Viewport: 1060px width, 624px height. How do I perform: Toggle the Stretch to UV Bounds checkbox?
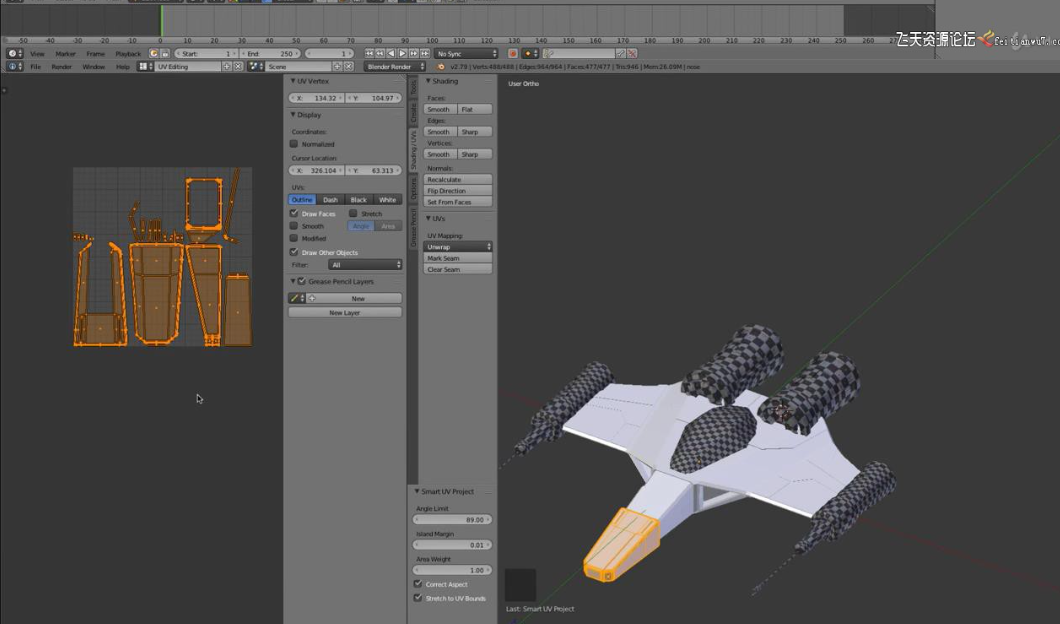tap(418, 598)
